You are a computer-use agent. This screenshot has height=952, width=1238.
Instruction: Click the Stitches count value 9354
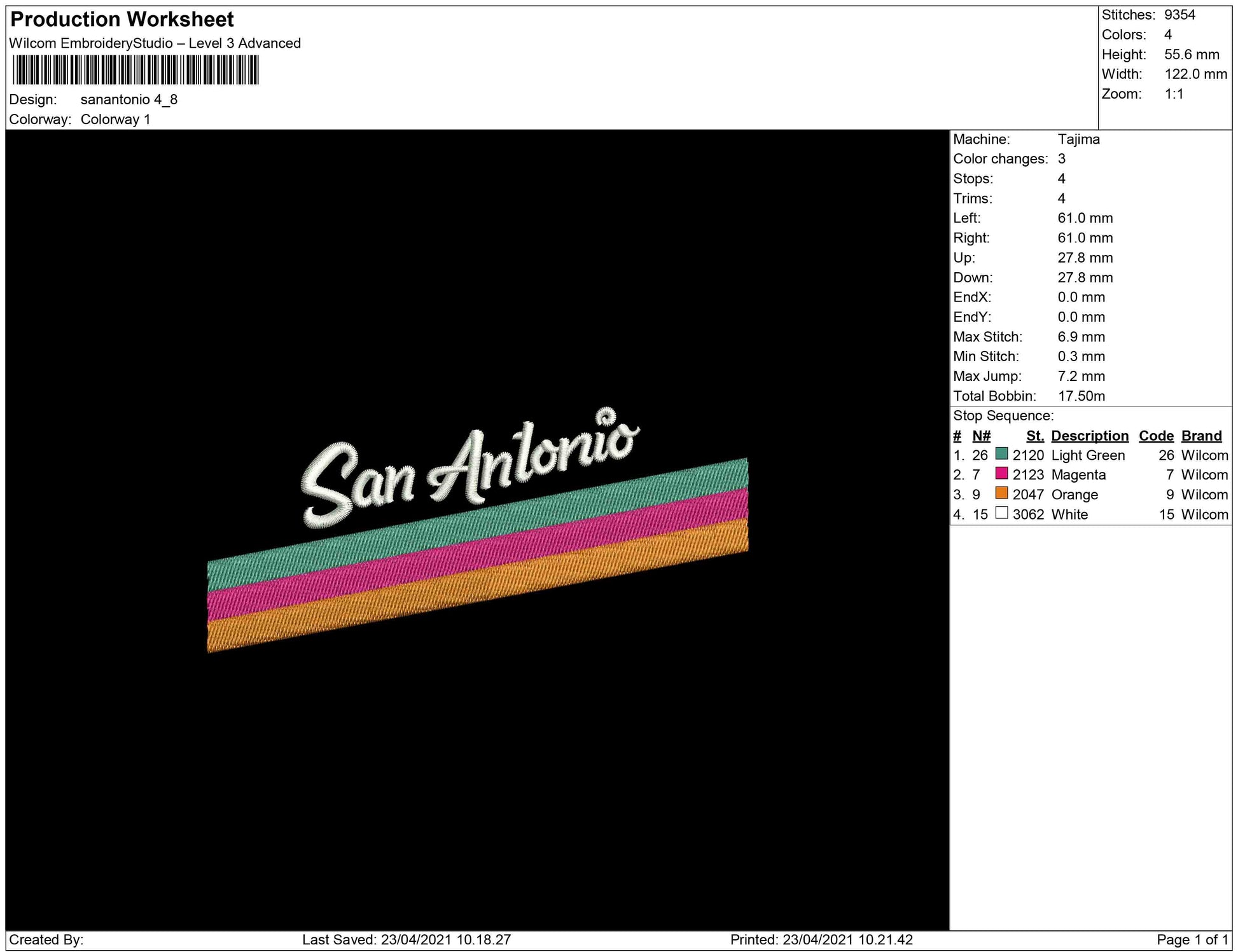pos(1179,15)
